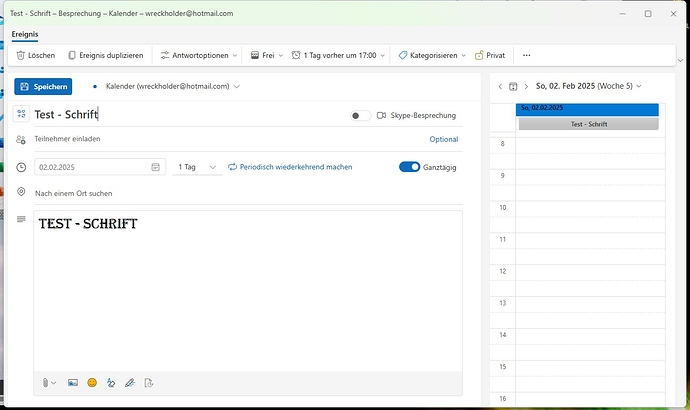Expand the ribbon with the chevron at right edge

[680, 60]
